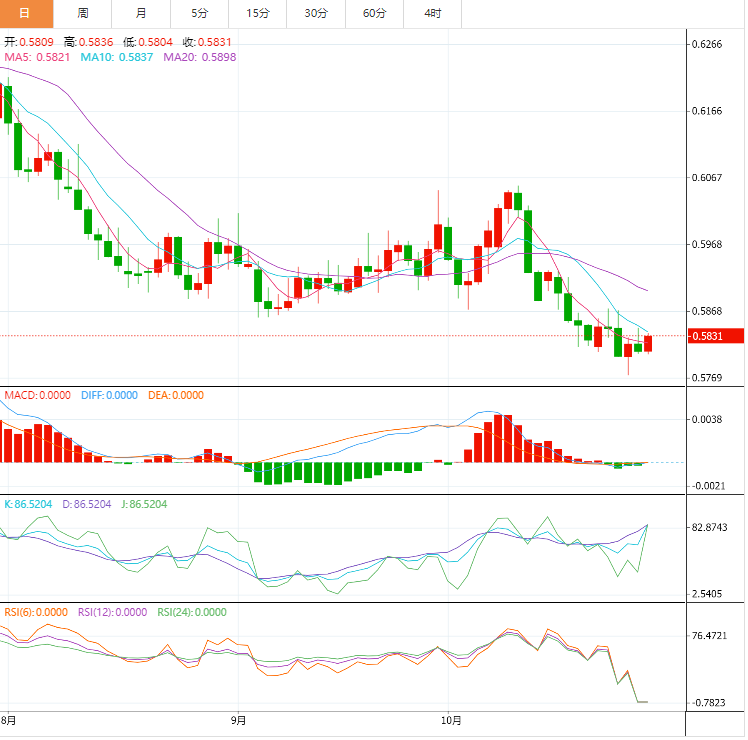Switch to the 60分 timeframe
Viewport: 748px width, 740px height.
click(x=375, y=13)
